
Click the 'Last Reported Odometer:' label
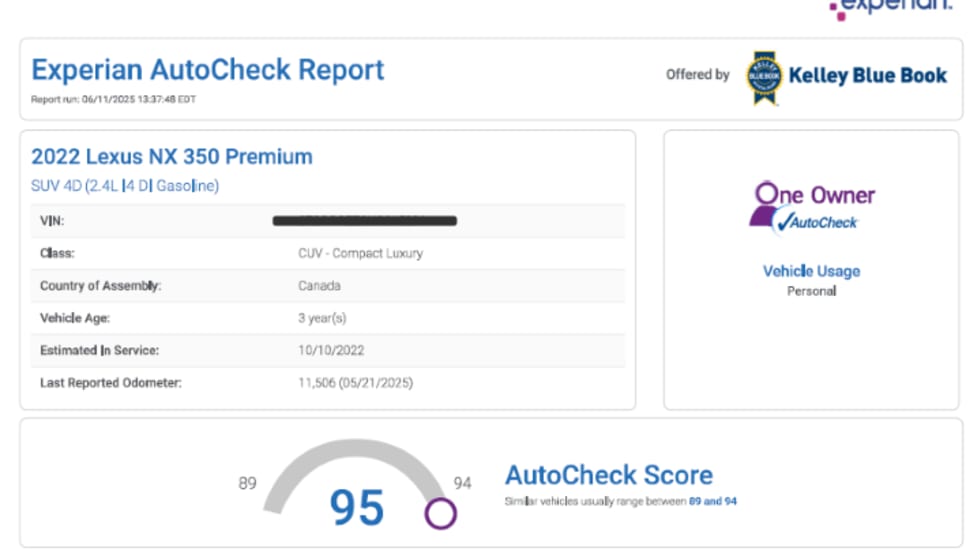coord(111,383)
